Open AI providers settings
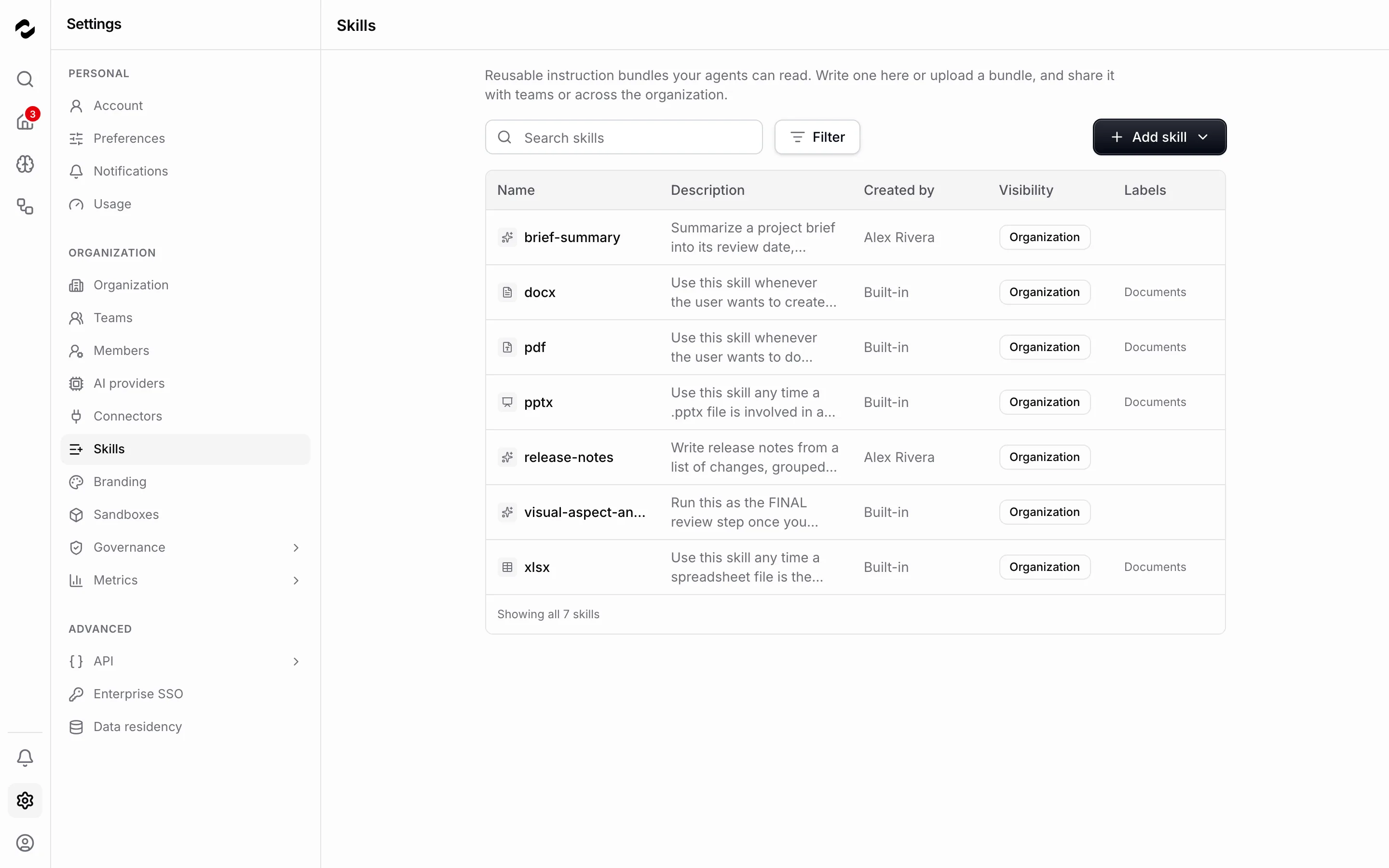The height and width of the screenshot is (868, 1389). pos(185,383)
